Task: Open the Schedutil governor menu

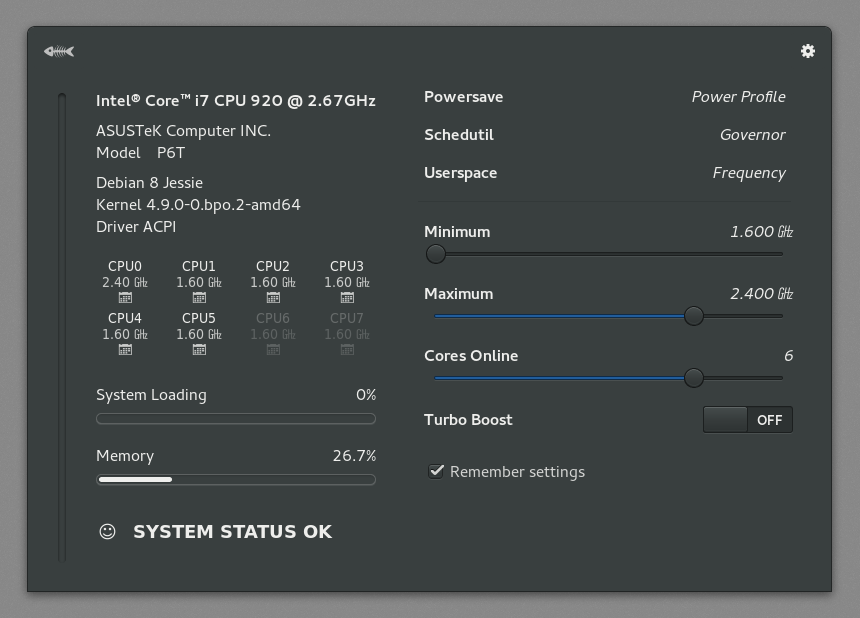Action: click(x=605, y=135)
